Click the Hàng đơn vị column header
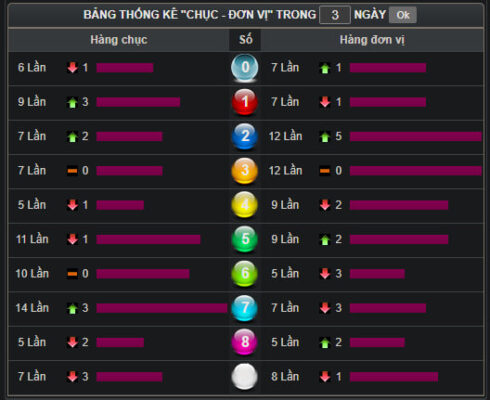The width and height of the screenshot is (490, 400). [x=372, y=40]
